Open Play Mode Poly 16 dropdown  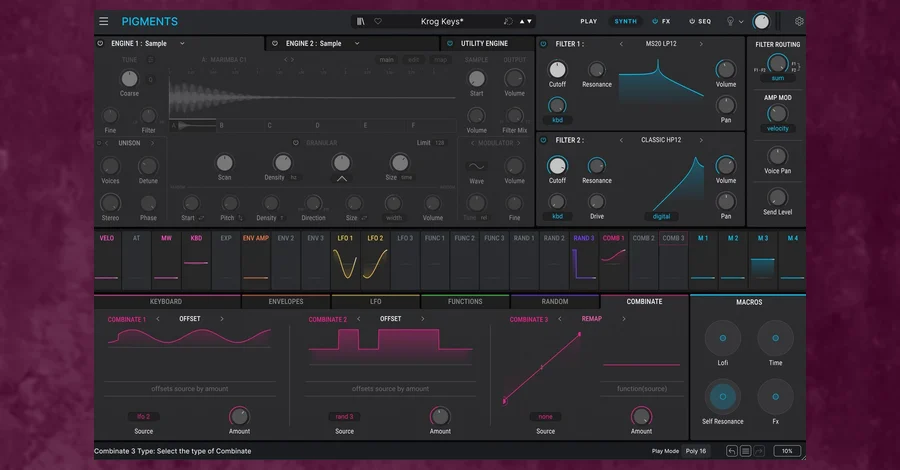696,451
